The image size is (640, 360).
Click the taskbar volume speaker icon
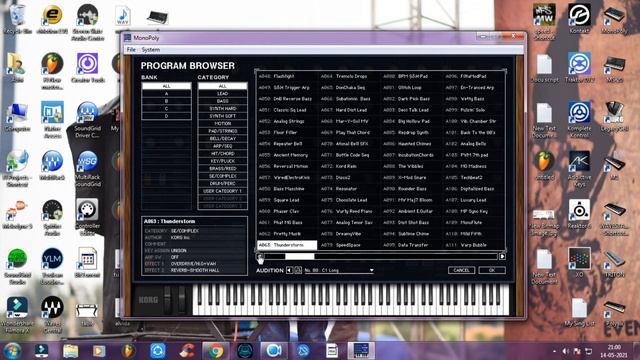[x=565, y=351]
